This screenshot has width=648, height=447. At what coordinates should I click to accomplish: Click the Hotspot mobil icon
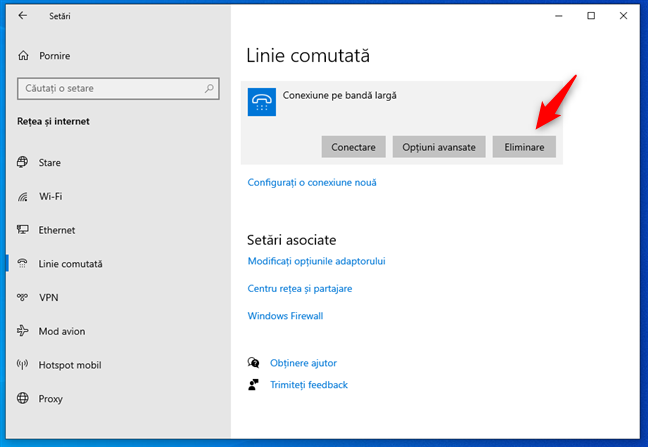(x=23, y=365)
